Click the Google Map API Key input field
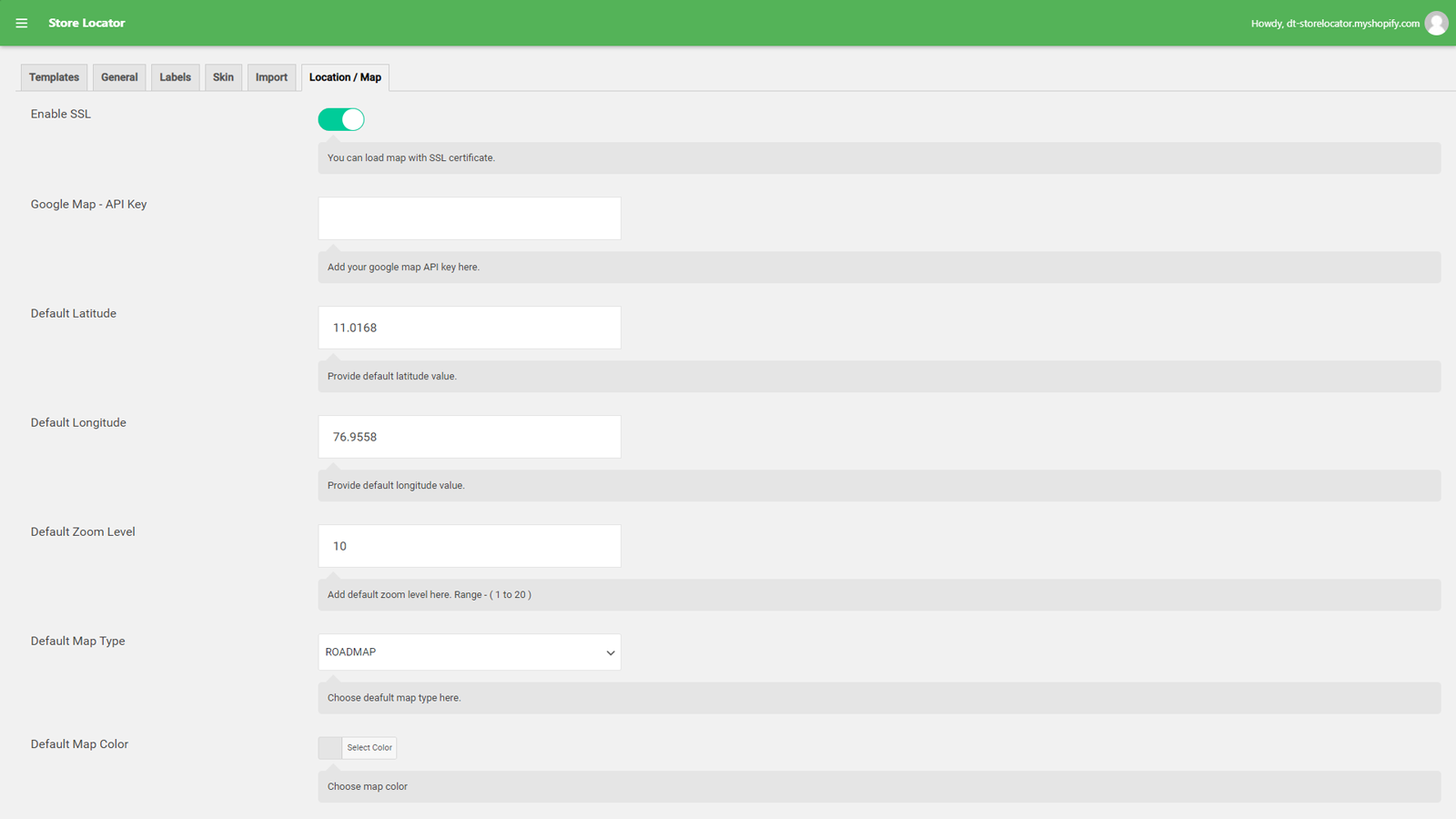Screen dimensions: 1456x819 pyautogui.click(x=469, y=218)
